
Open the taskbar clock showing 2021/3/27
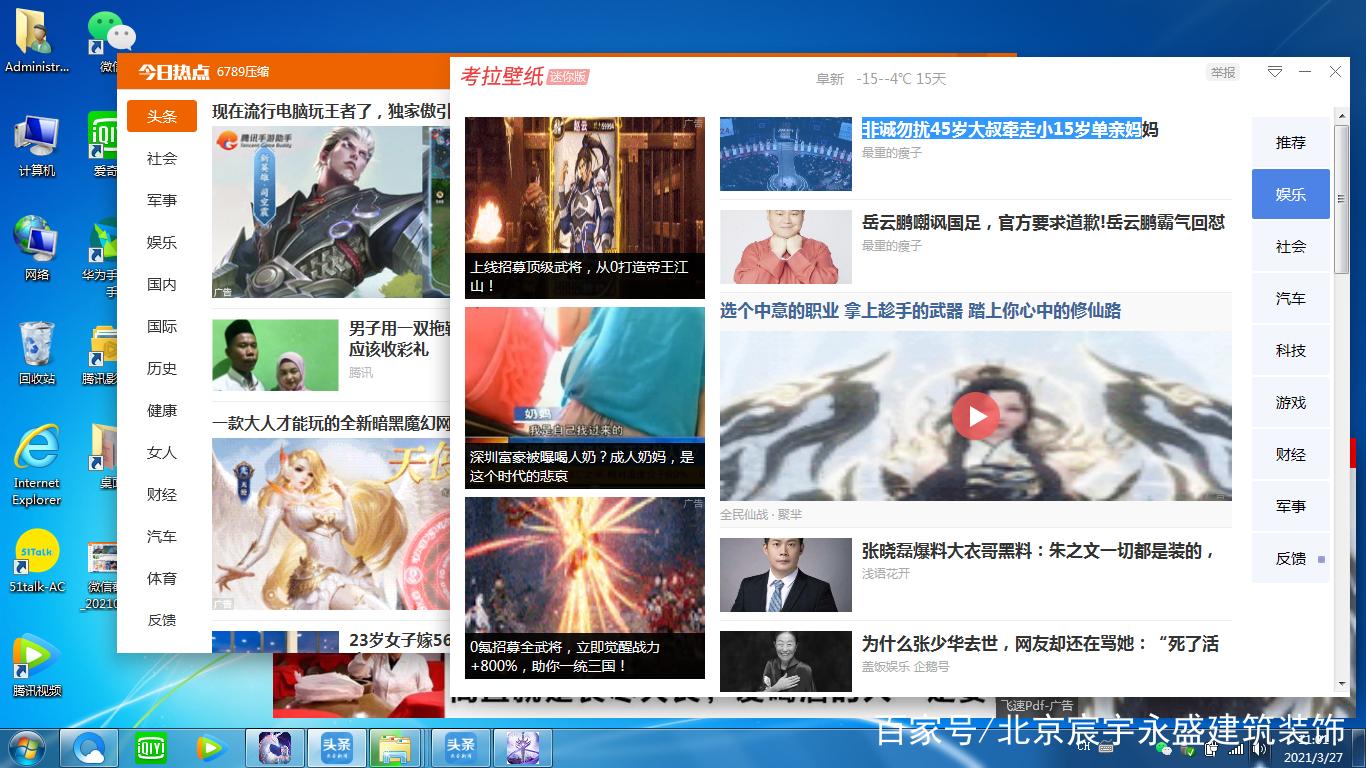1313,748
